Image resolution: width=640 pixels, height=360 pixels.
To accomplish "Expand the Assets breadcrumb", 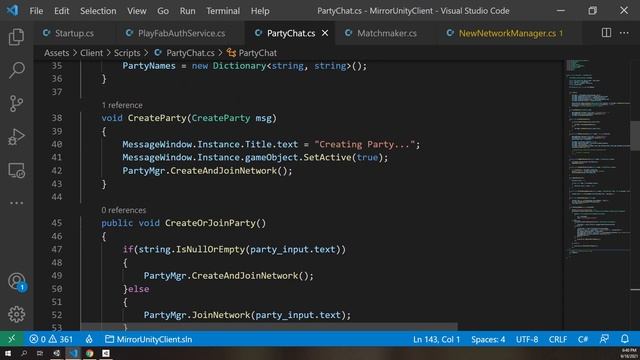I will tap(56, 53).
